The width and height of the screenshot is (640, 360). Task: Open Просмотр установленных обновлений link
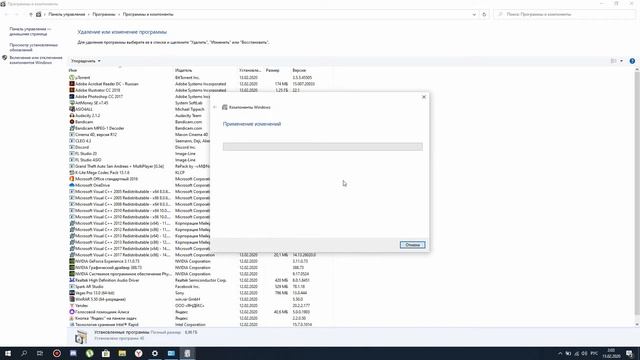[34, 47]
